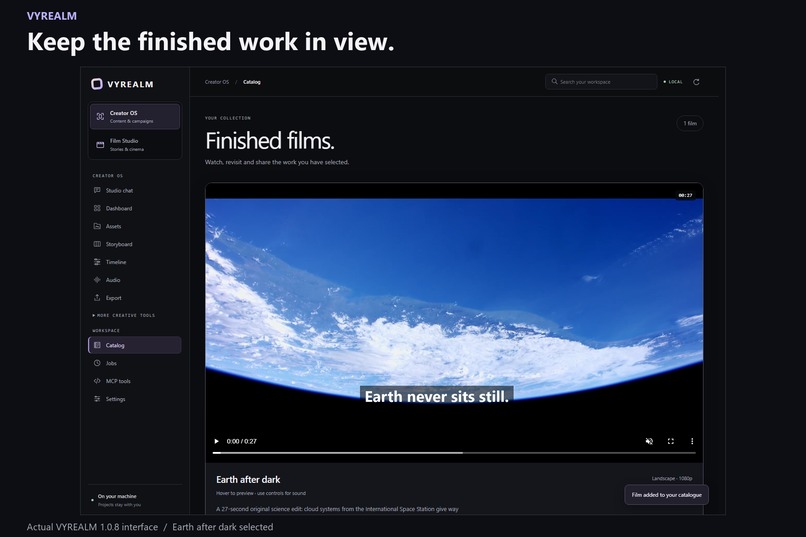
Task: Expand More Creative Tools section
Action: pyautogui.click(x=124, y=316)
